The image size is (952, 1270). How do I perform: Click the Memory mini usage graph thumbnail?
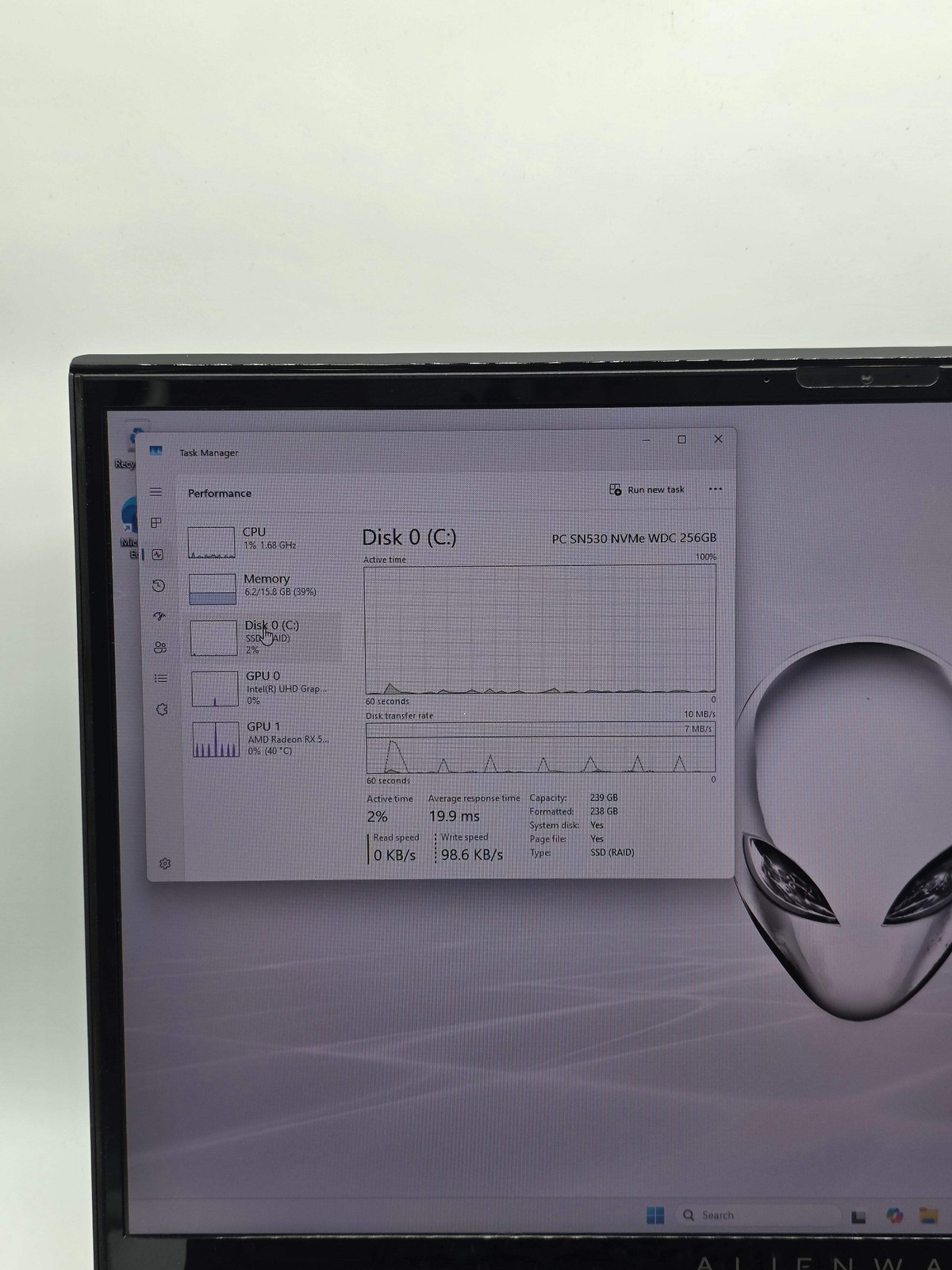coord(213,589)
